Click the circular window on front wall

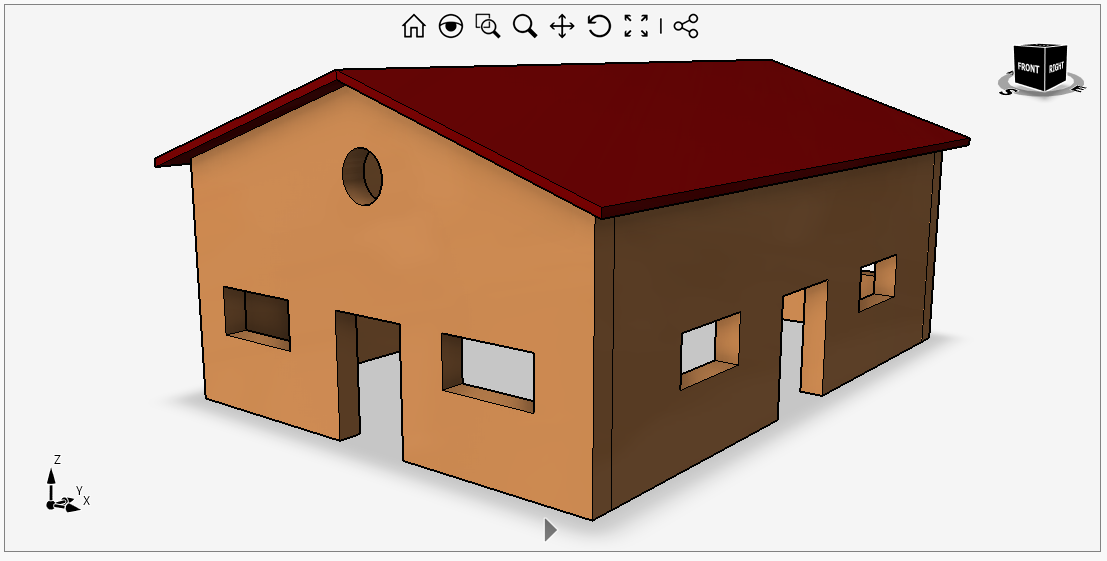point(362,175)
